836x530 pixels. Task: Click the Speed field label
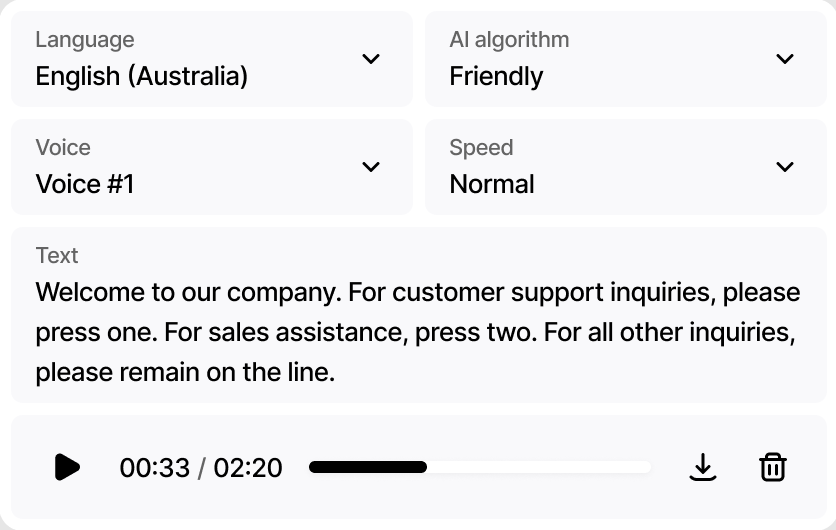[481, 148]
